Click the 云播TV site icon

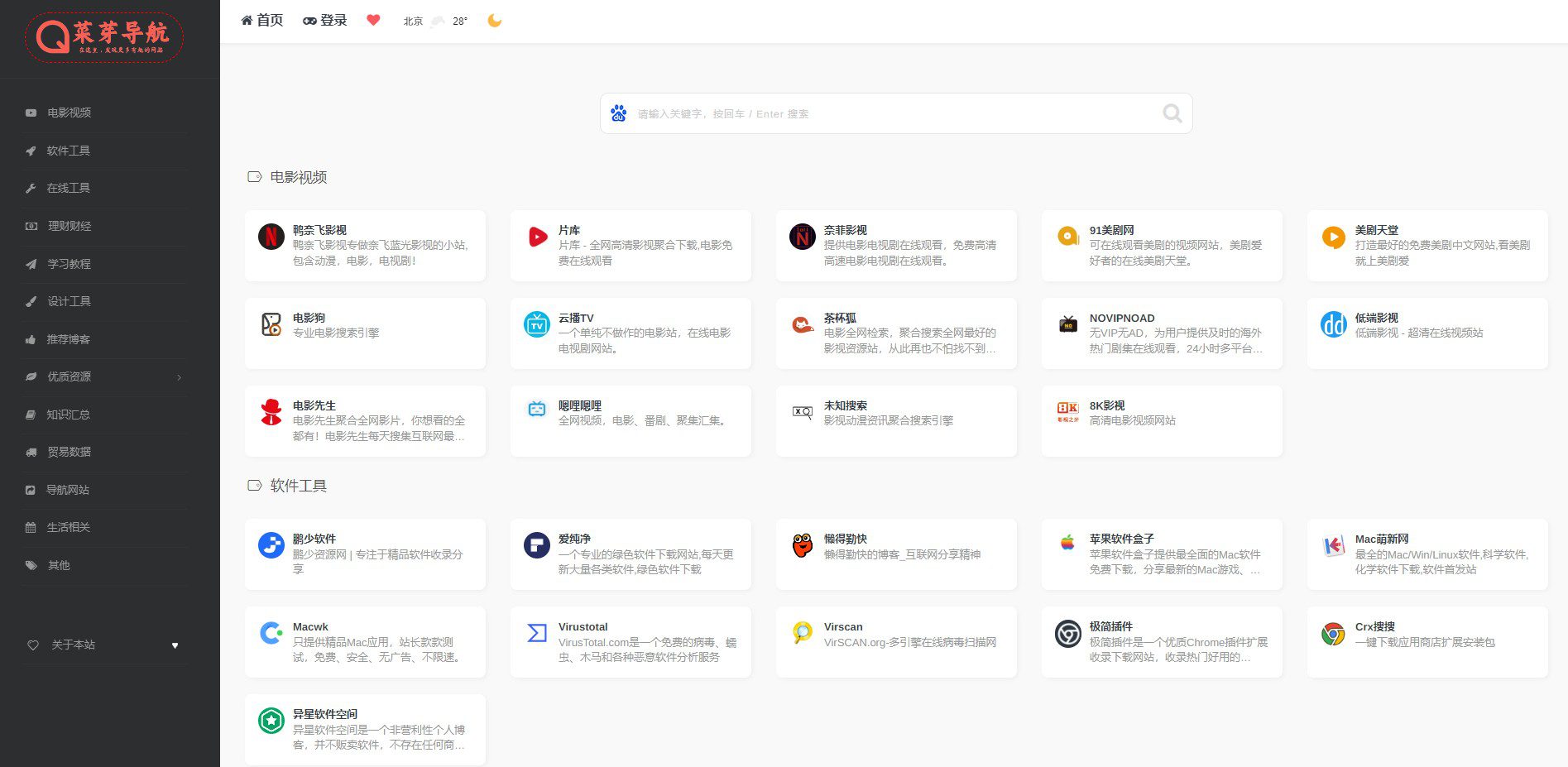(x=537, y=324)
